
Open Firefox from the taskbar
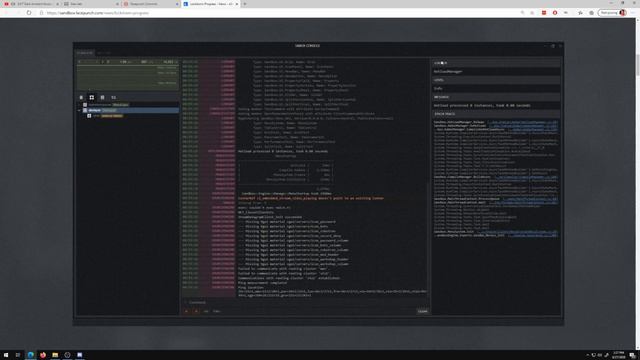pyautogui.click(x=43, y=355)
